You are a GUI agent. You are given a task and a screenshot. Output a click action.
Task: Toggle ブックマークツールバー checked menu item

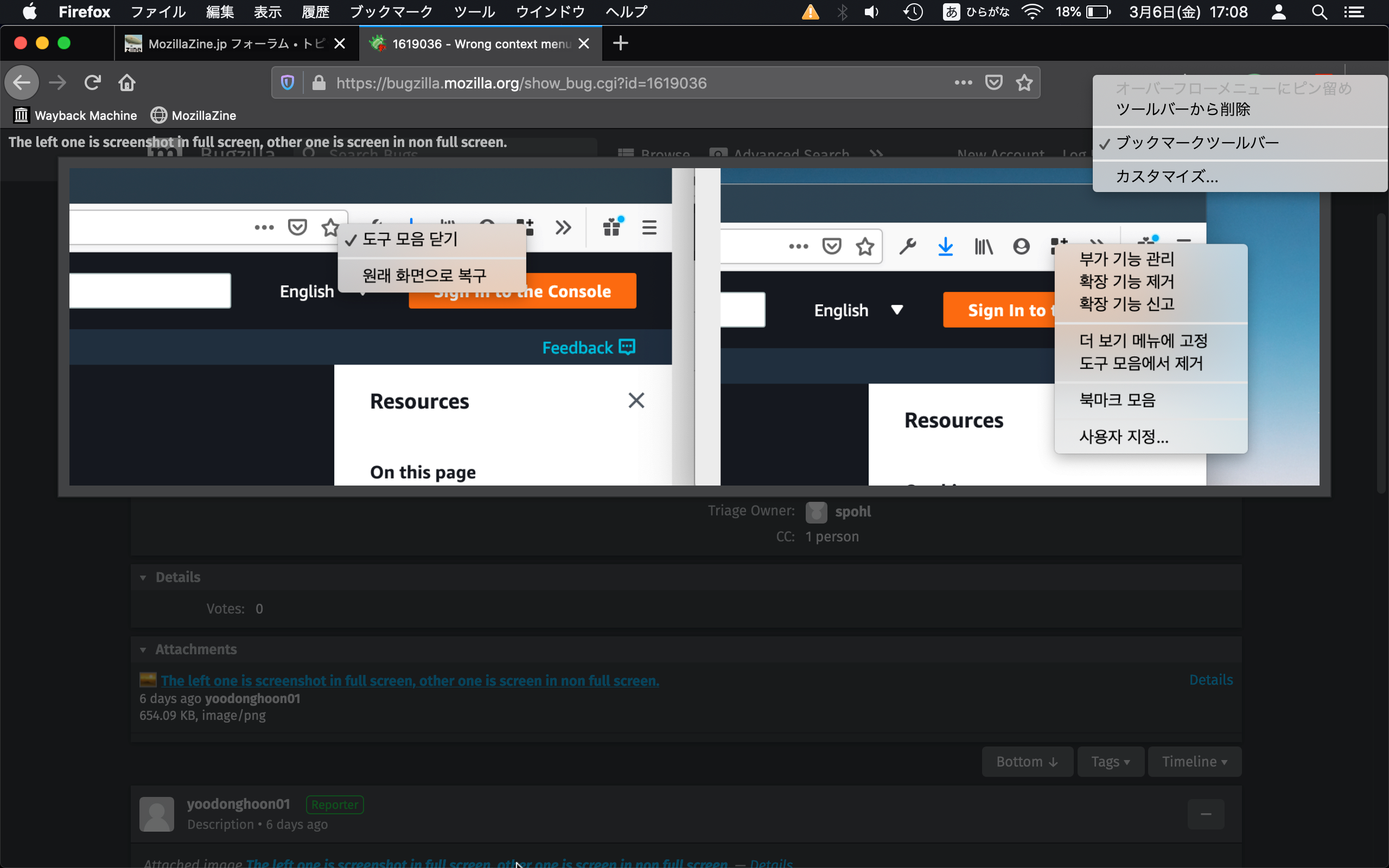(1197, 143)
